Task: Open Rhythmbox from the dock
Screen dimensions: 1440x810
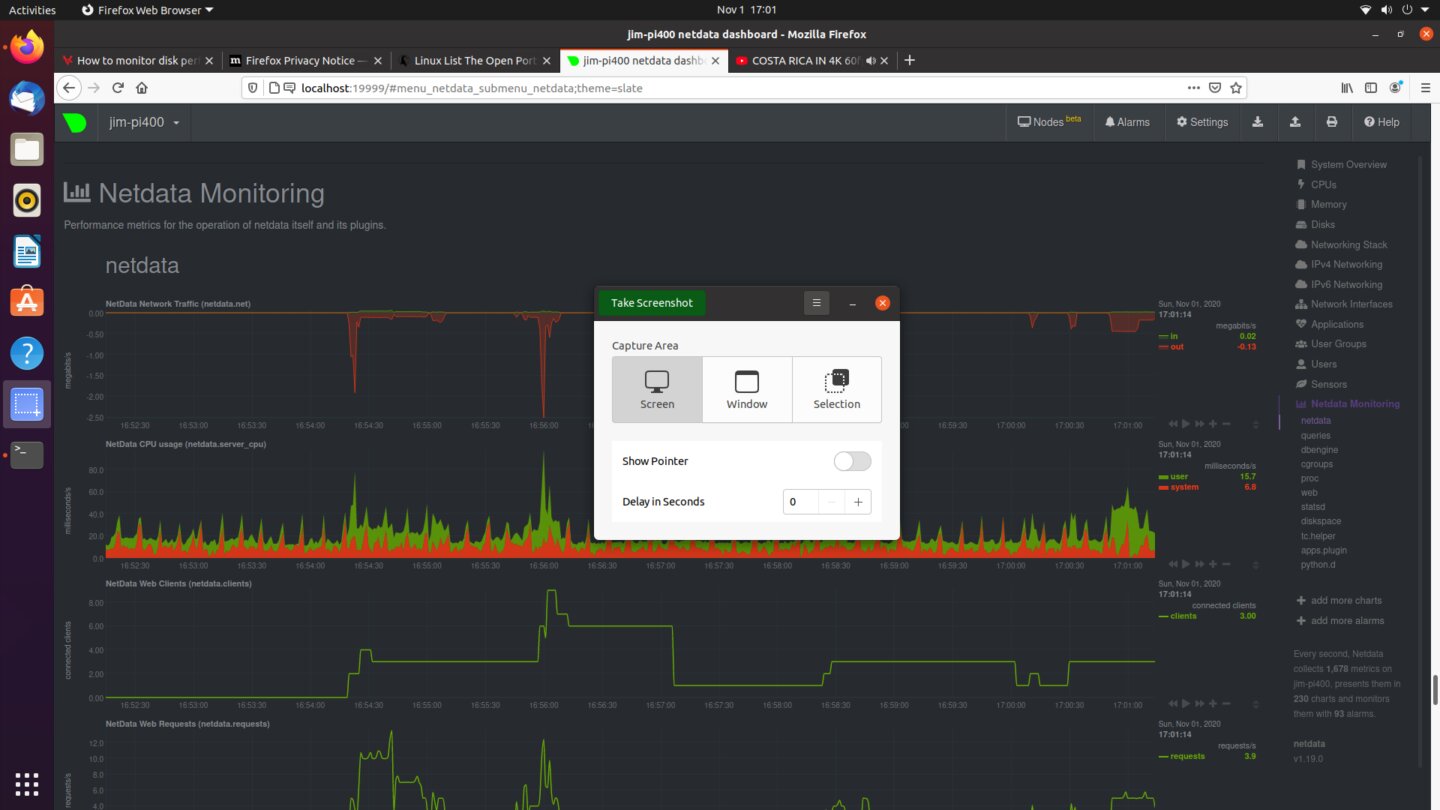Action: (27, 201)
